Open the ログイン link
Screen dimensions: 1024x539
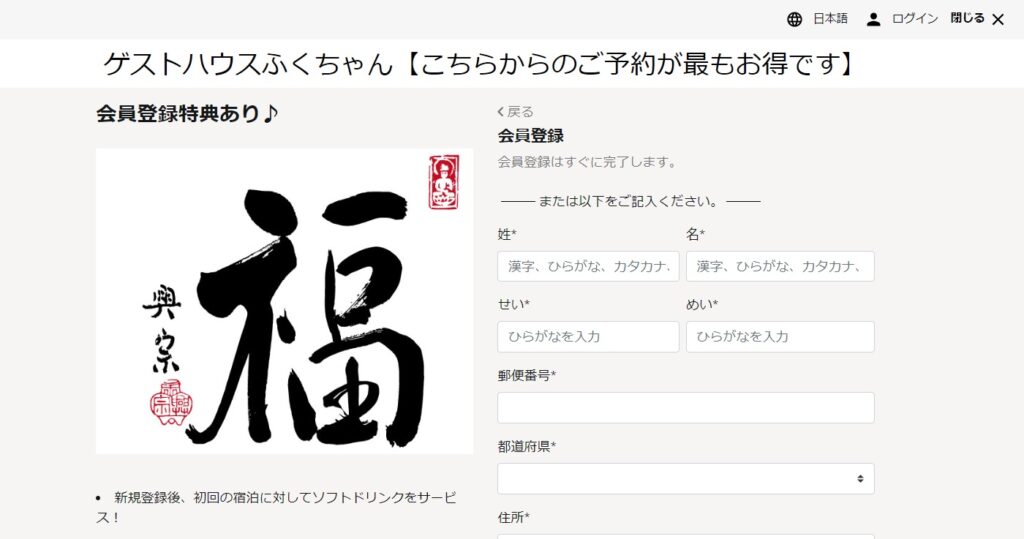(x=915, y=19)
